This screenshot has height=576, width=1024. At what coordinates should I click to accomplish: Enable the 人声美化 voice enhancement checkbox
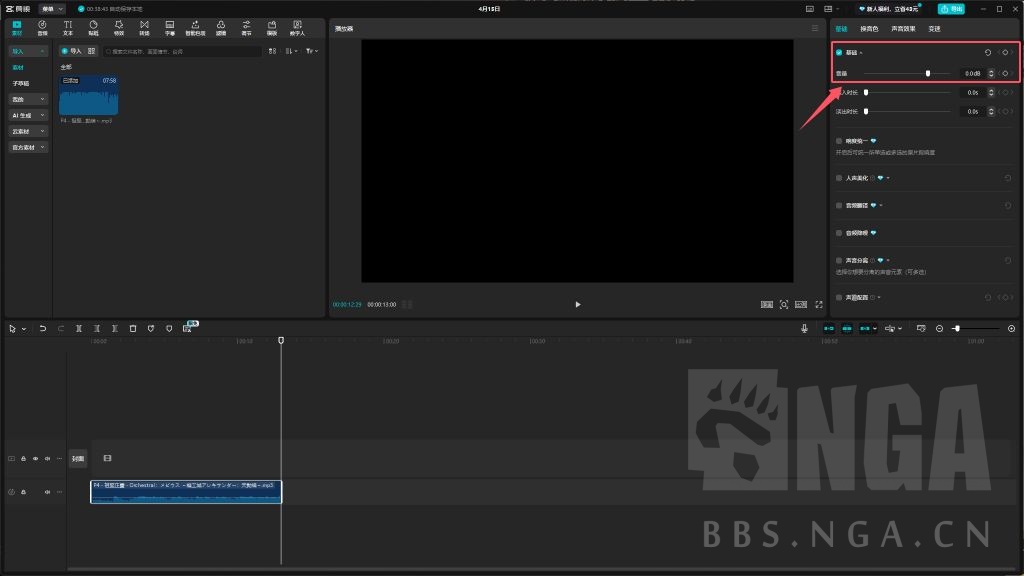pyautogui.click(x=839, y=178)
